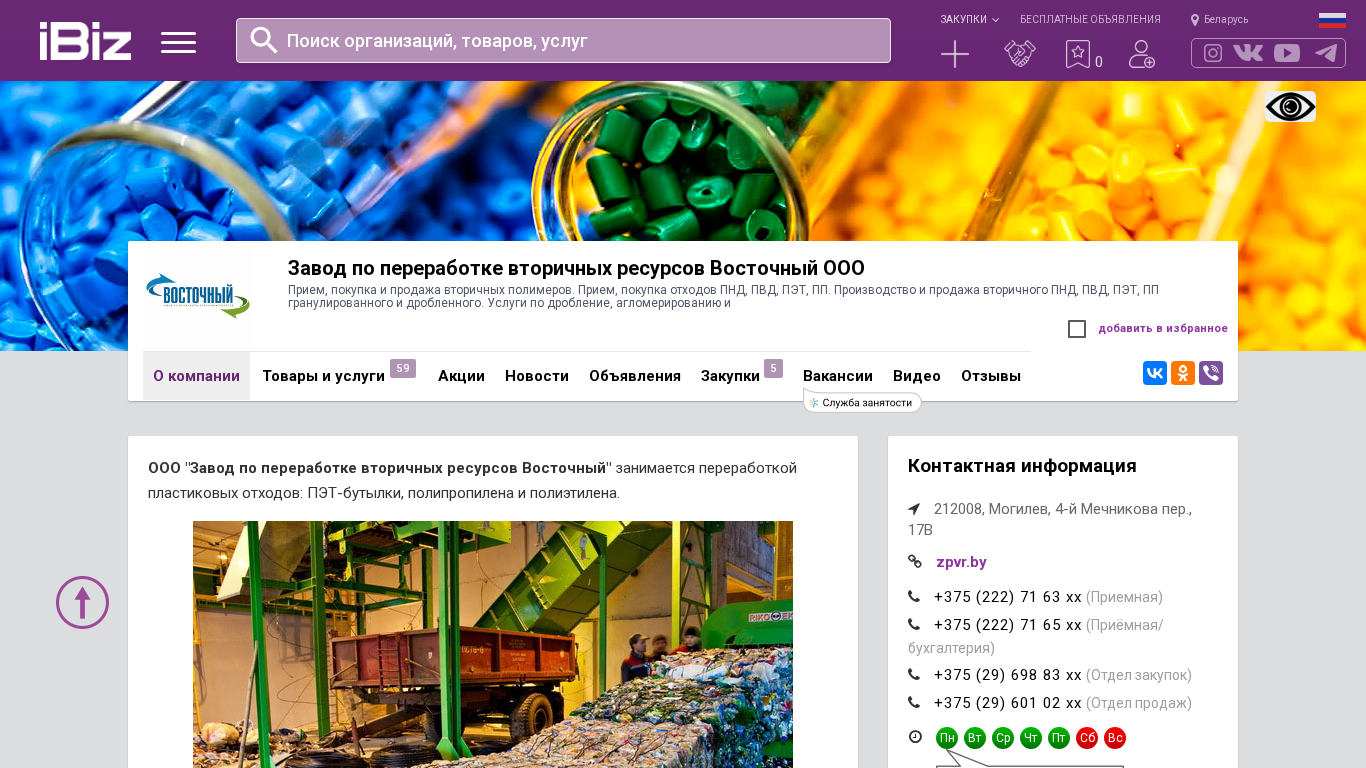Screen dimensions: 1366x768
Task: Click the iBiz logo
Action: [85, 41]
